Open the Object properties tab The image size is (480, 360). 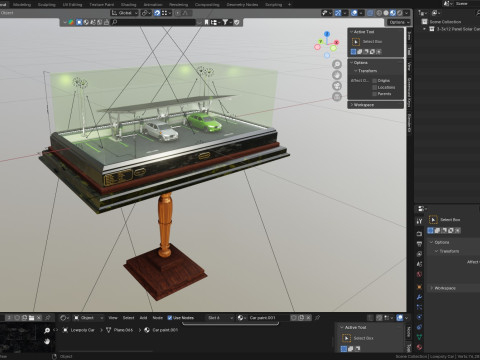click(419, 287)
